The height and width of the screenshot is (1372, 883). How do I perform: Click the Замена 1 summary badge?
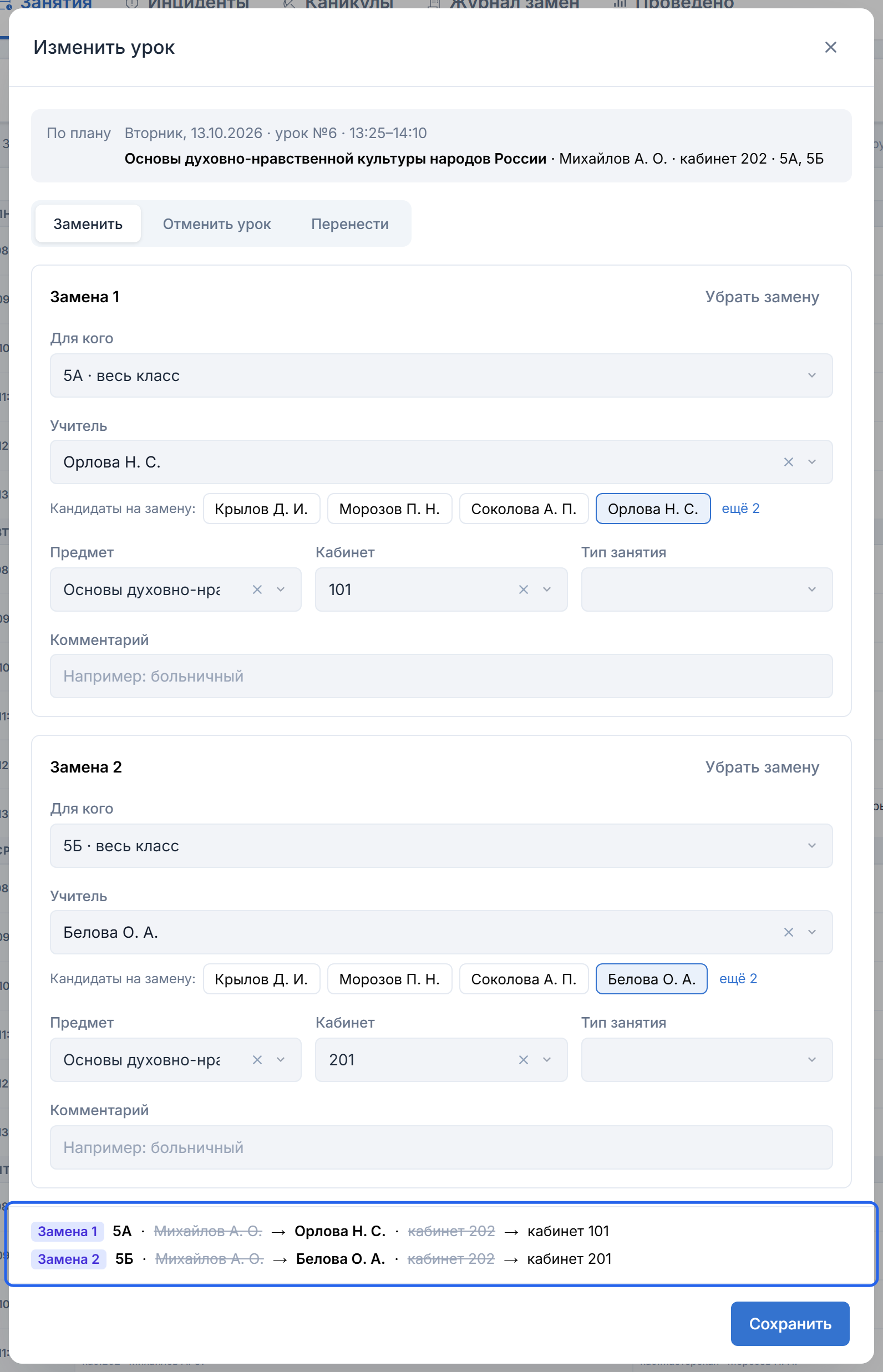point(68,1231)
